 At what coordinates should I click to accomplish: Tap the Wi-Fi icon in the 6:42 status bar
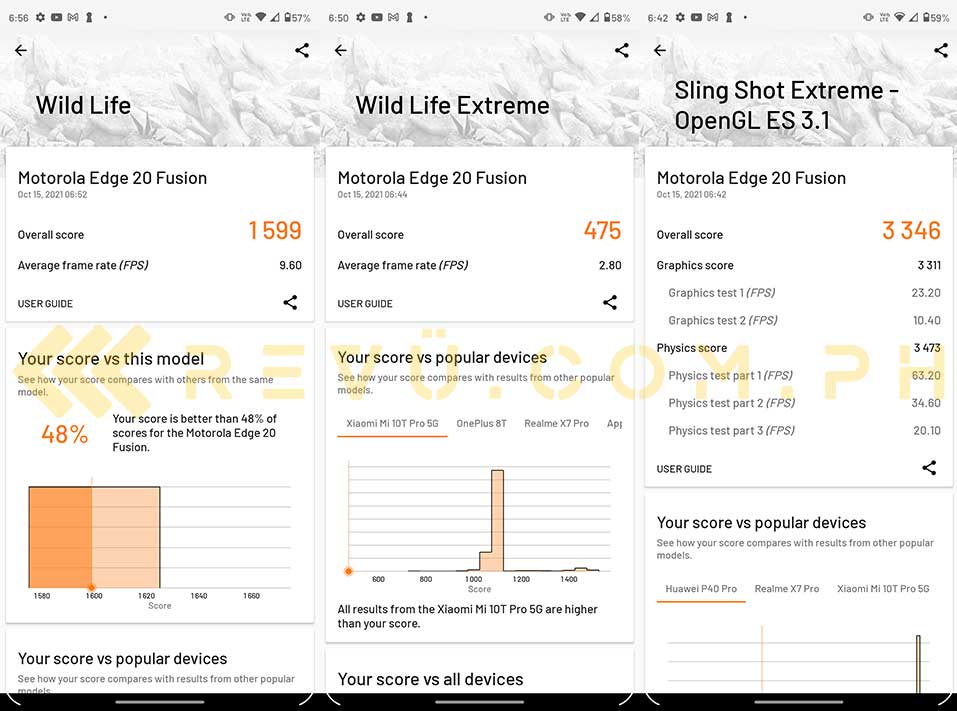click(900, 18)
